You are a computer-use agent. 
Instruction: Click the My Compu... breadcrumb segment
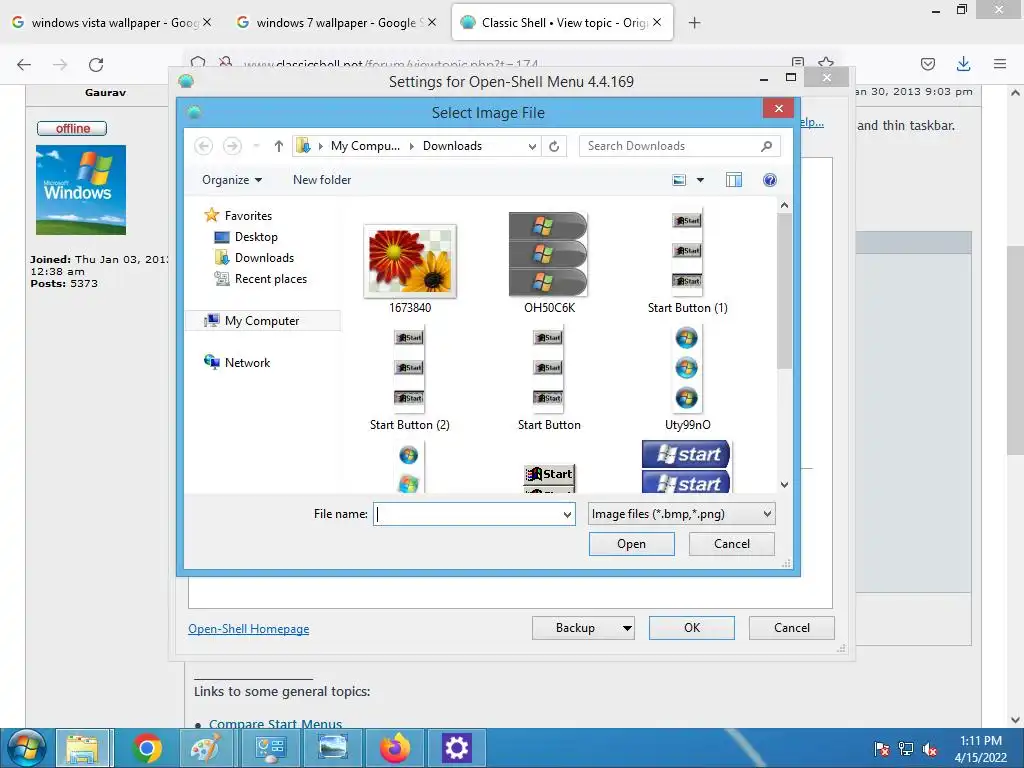pyautogui.click(x=365, y=146)
